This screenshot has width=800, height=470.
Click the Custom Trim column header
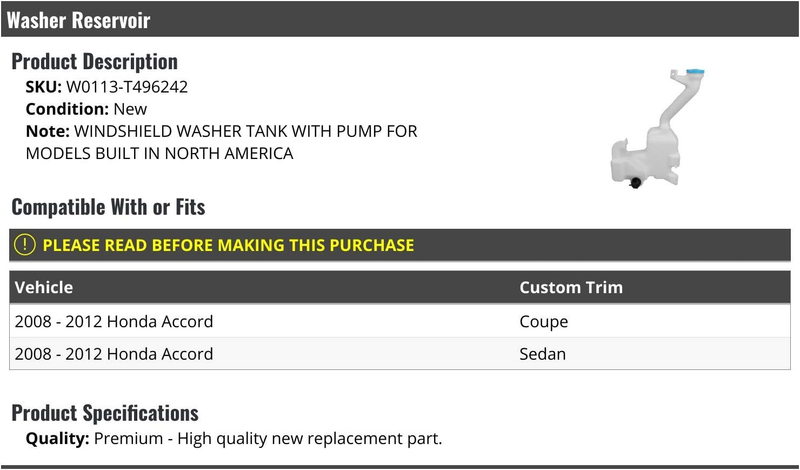(571, 287)
